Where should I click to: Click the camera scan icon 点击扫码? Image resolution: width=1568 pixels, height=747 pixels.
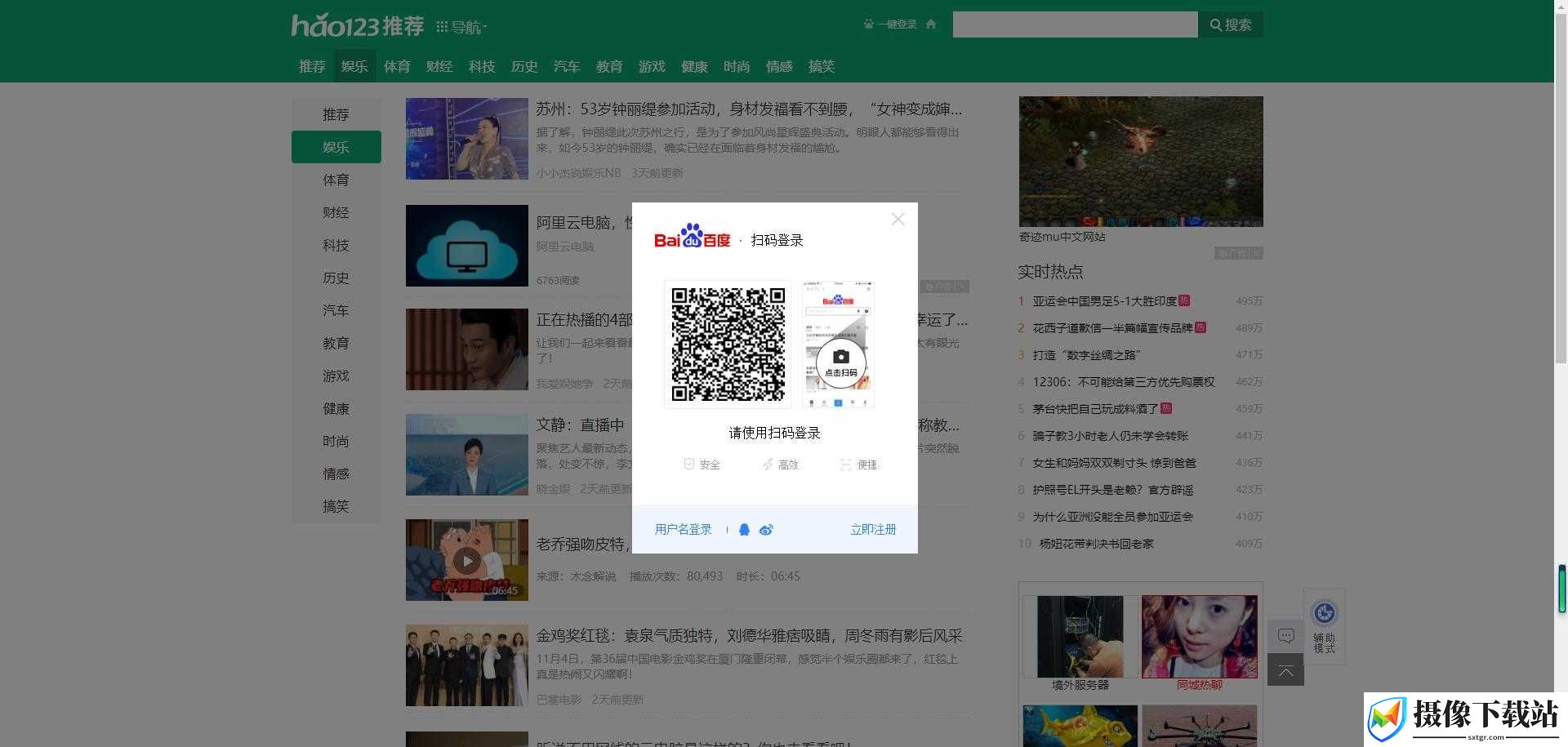840,362
